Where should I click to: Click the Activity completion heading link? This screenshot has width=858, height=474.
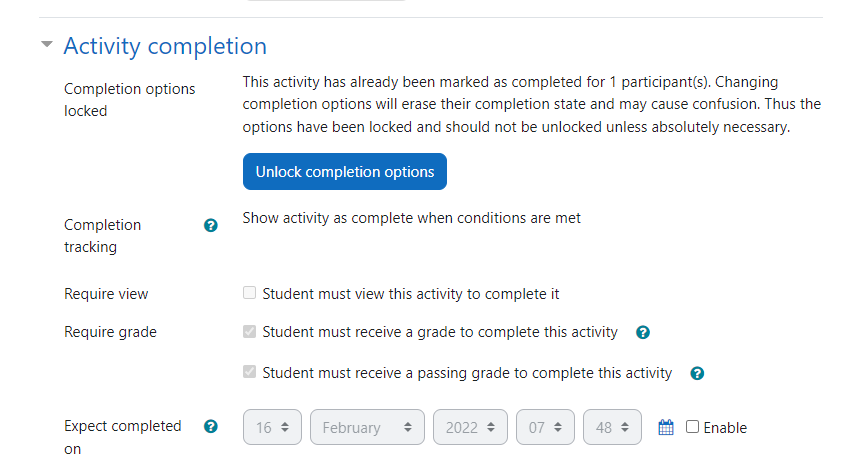point(165,46)
